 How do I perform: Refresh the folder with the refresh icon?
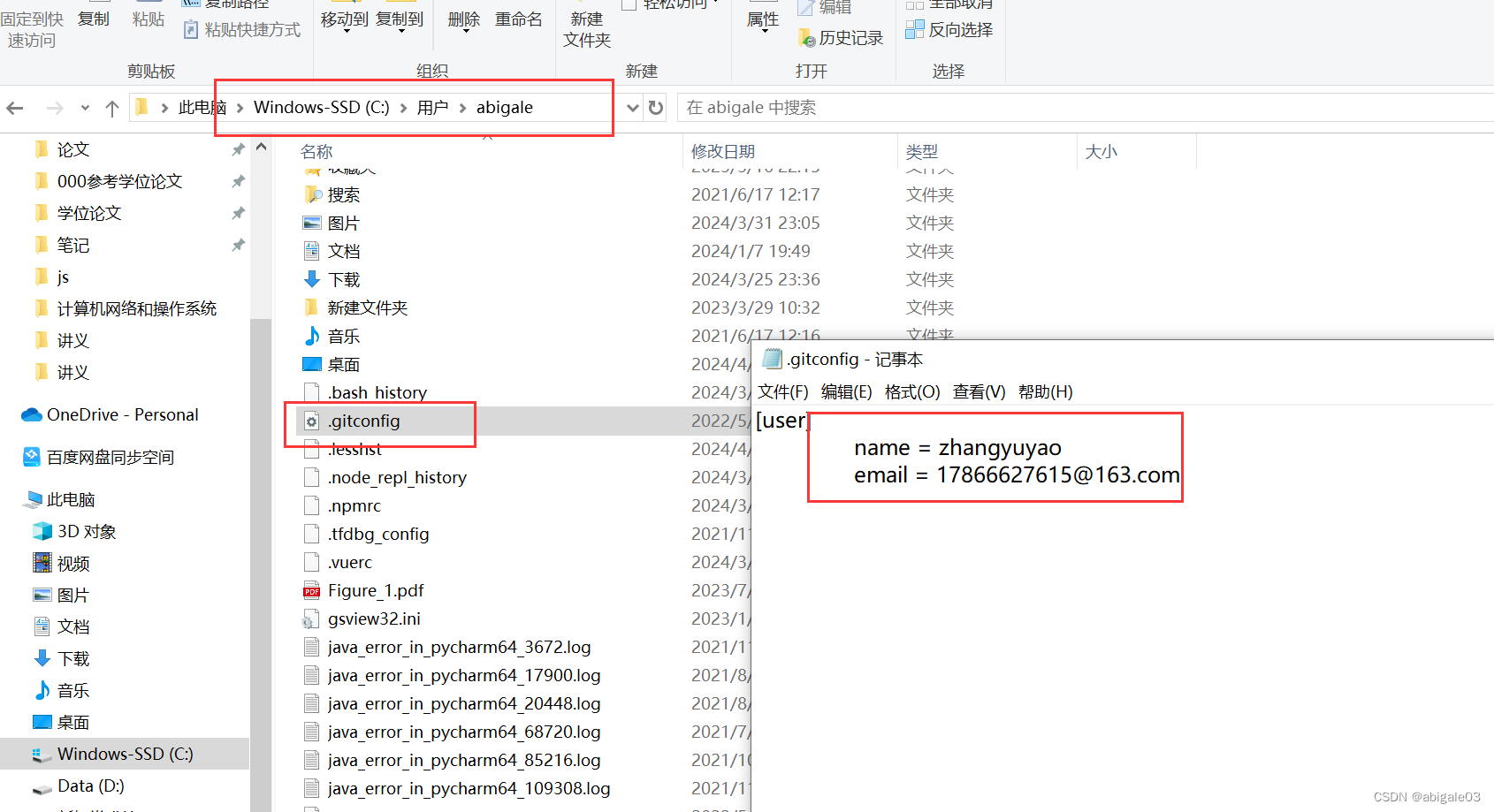[x=654, y=107]
